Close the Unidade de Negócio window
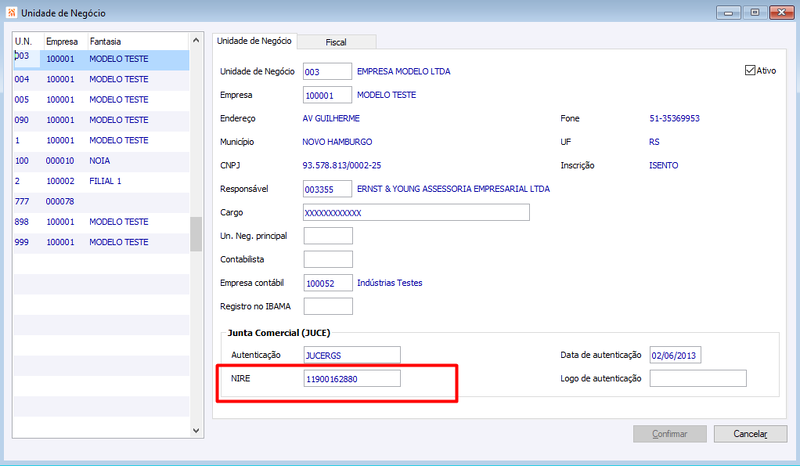The width and height of the screenshot is (800, 466). click(781, 12)
